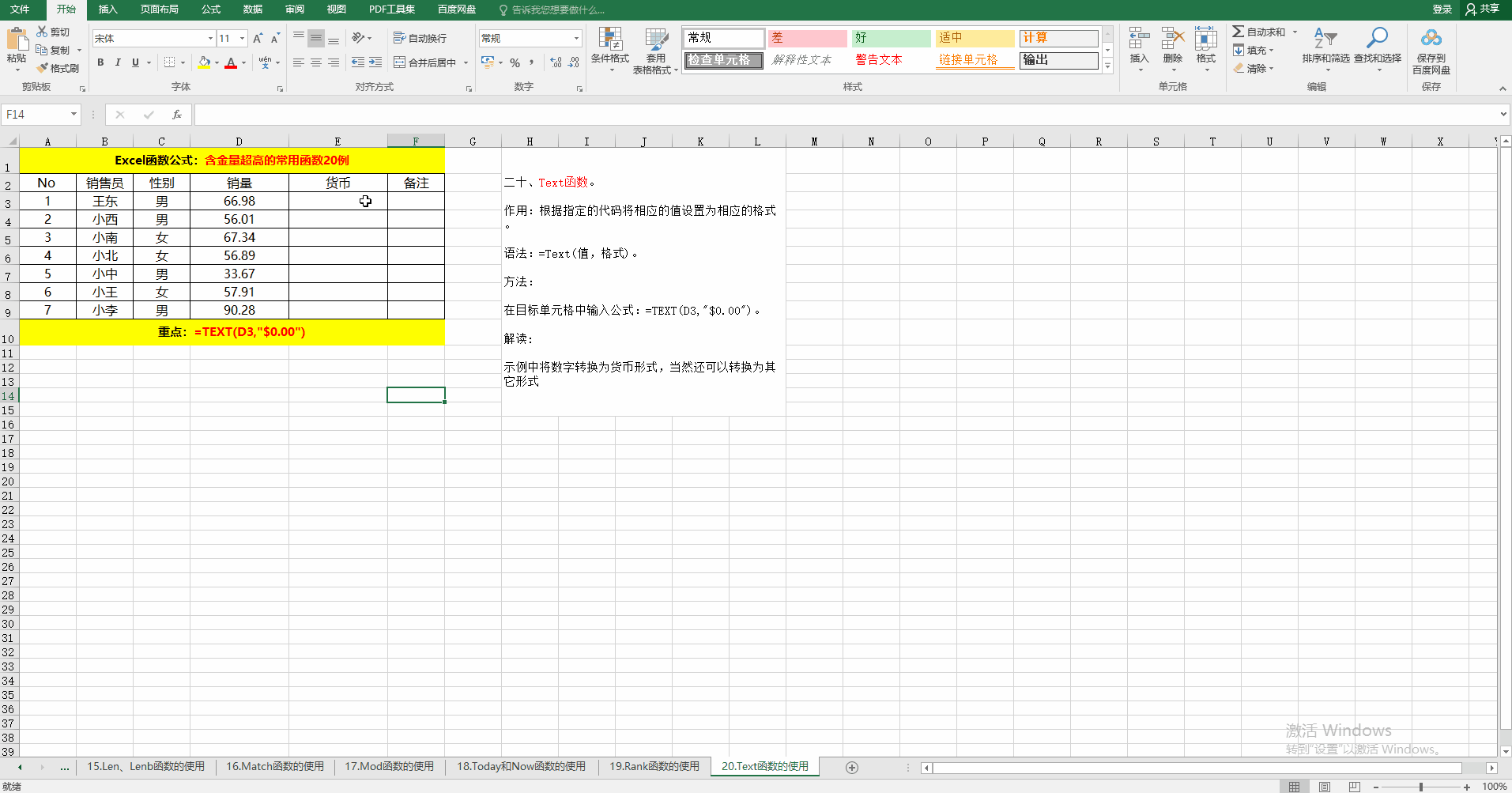This screenshot has height=793, width=1512.
Task: Apply the Format Painter
Action: click(58, 68)
